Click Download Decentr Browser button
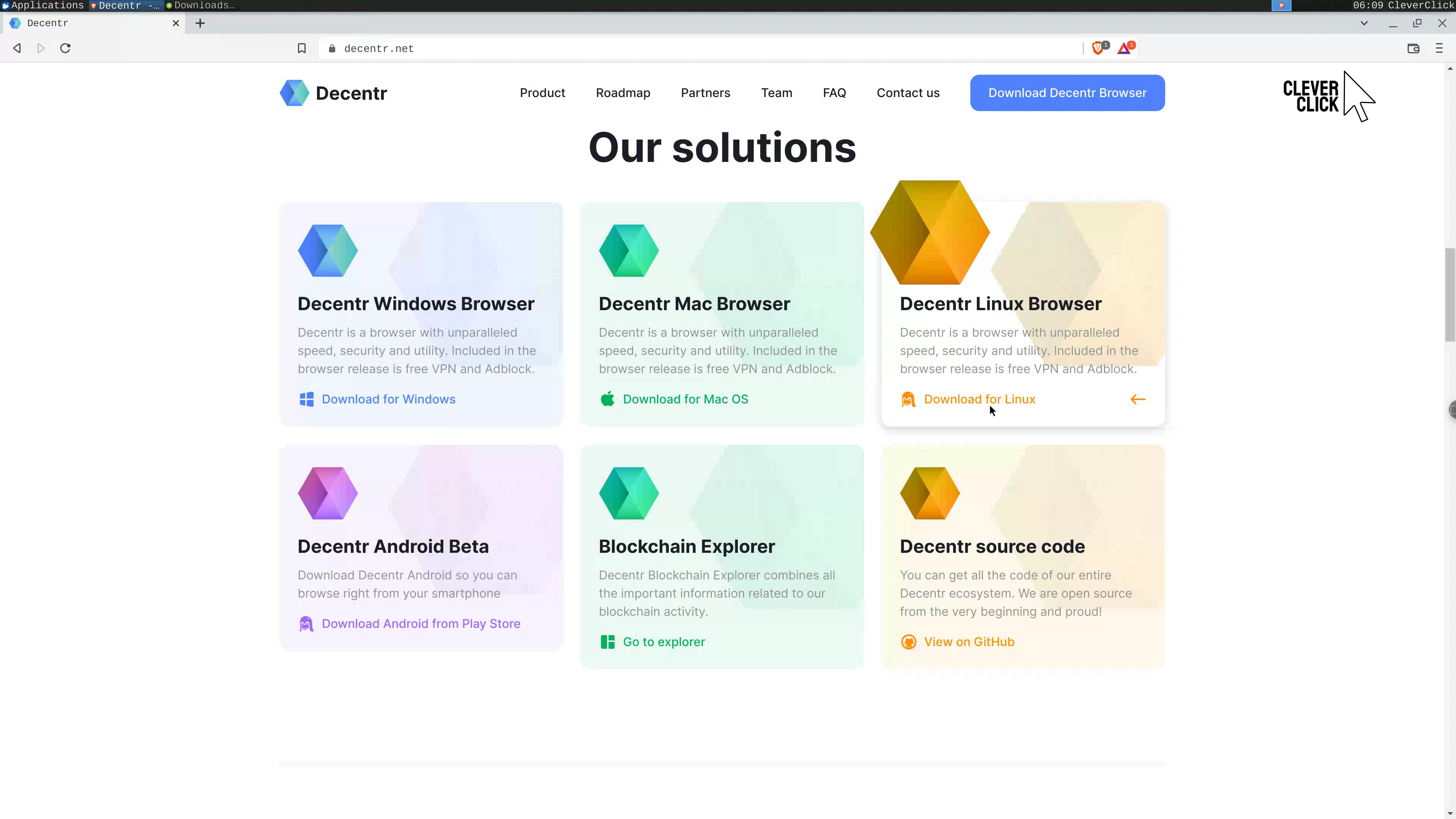 (1067, 93)
